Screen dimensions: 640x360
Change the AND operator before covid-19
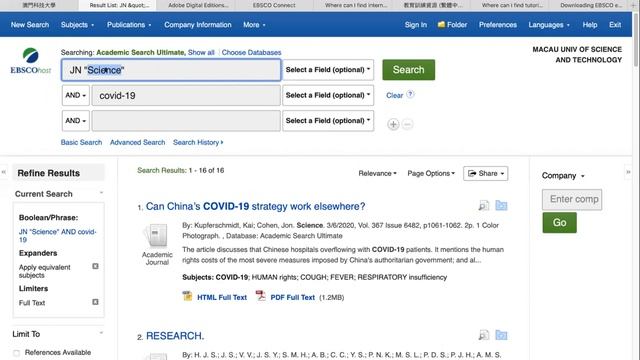76,95
